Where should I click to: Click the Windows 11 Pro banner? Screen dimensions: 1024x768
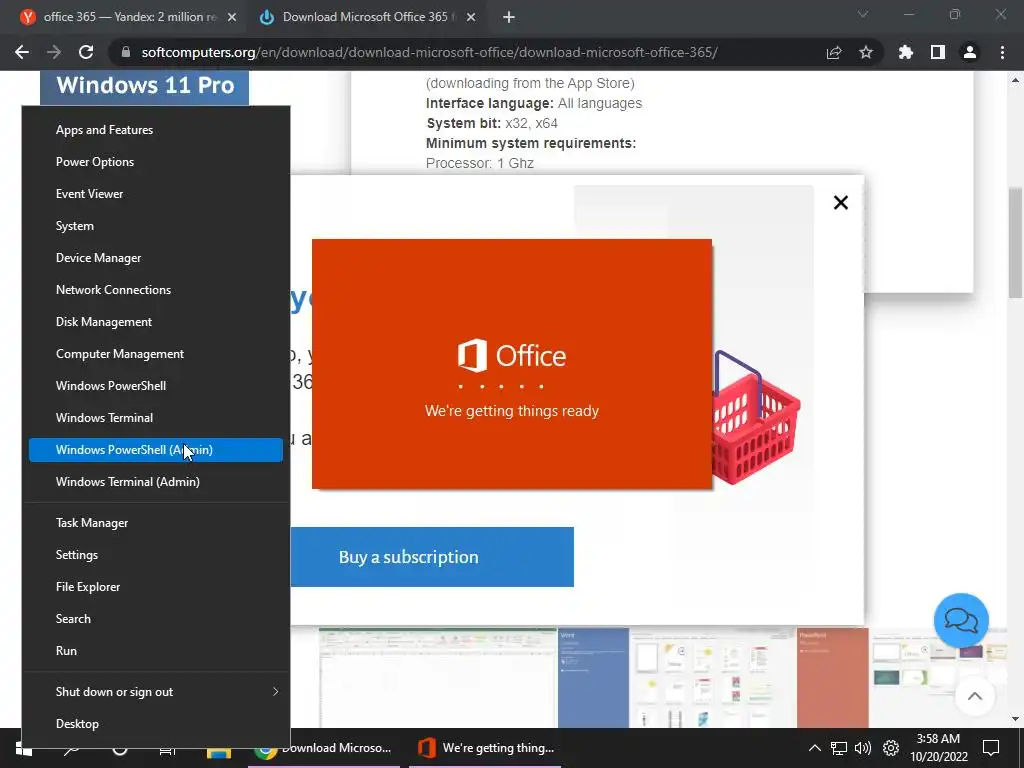click(x=145, y=86)
